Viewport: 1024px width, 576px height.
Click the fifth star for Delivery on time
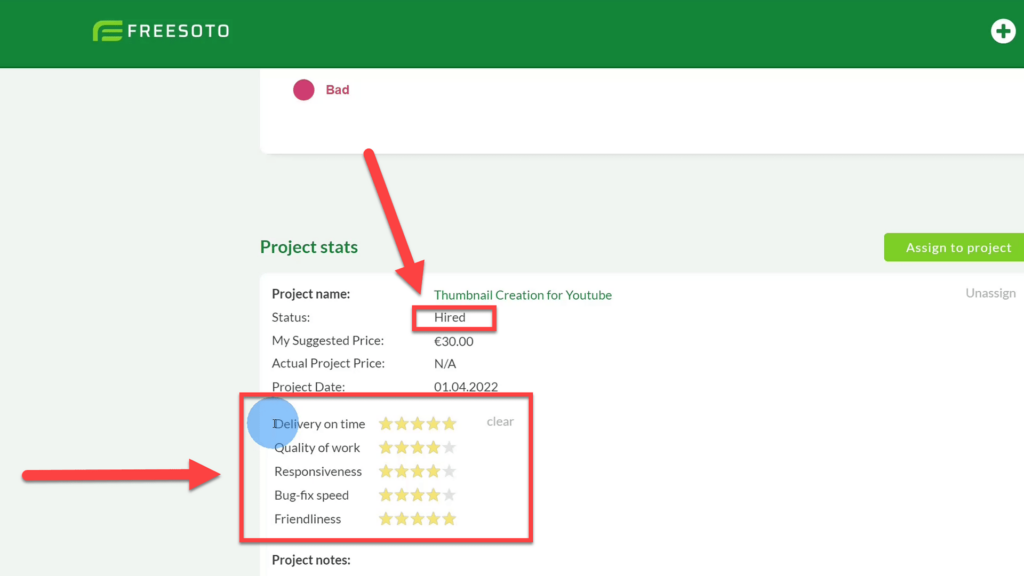click(x=449, y=424)
